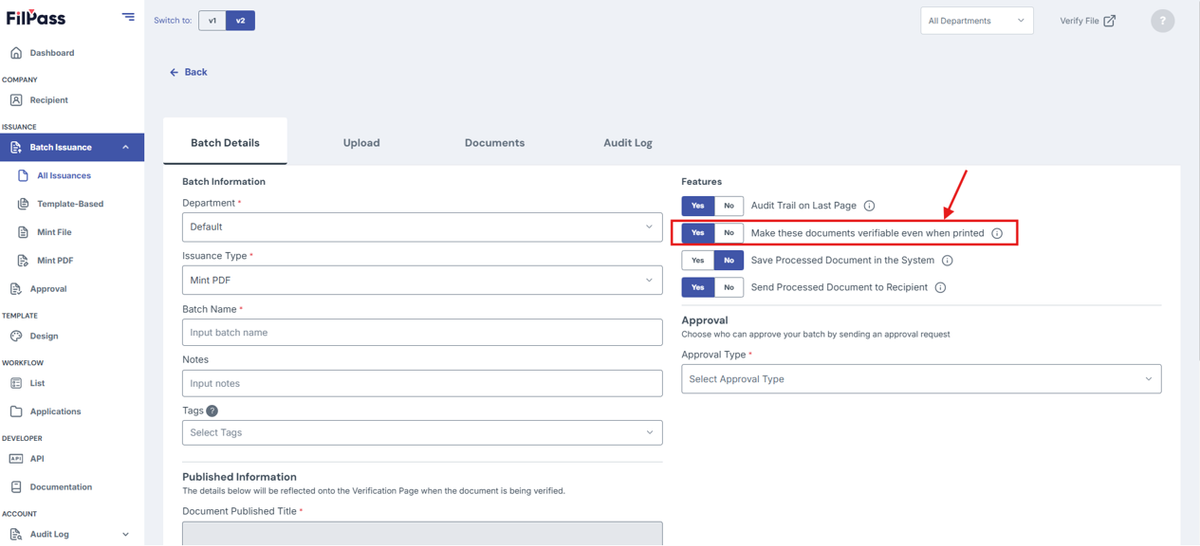This screenshot has height=546, width=1200.
Task: Open the help question mark icon
Action: click(1162, 21)
